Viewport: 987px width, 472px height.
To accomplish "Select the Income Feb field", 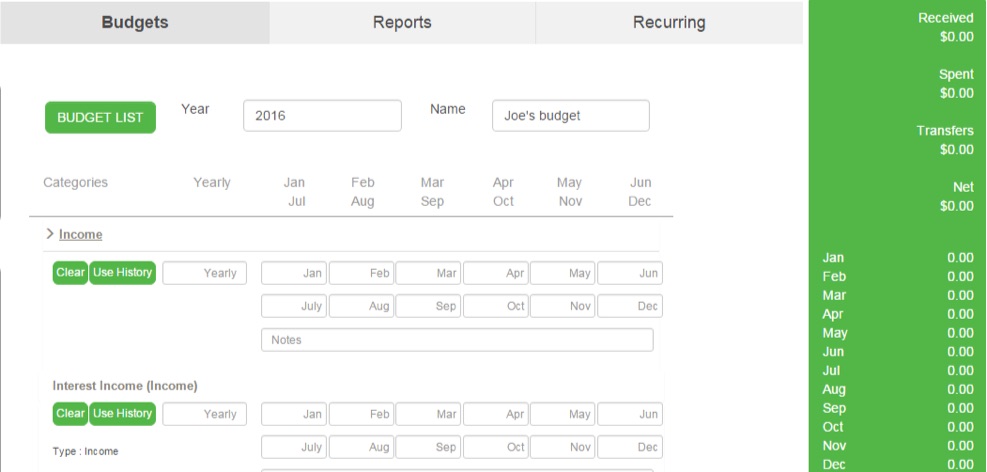I will coord(361,273).
